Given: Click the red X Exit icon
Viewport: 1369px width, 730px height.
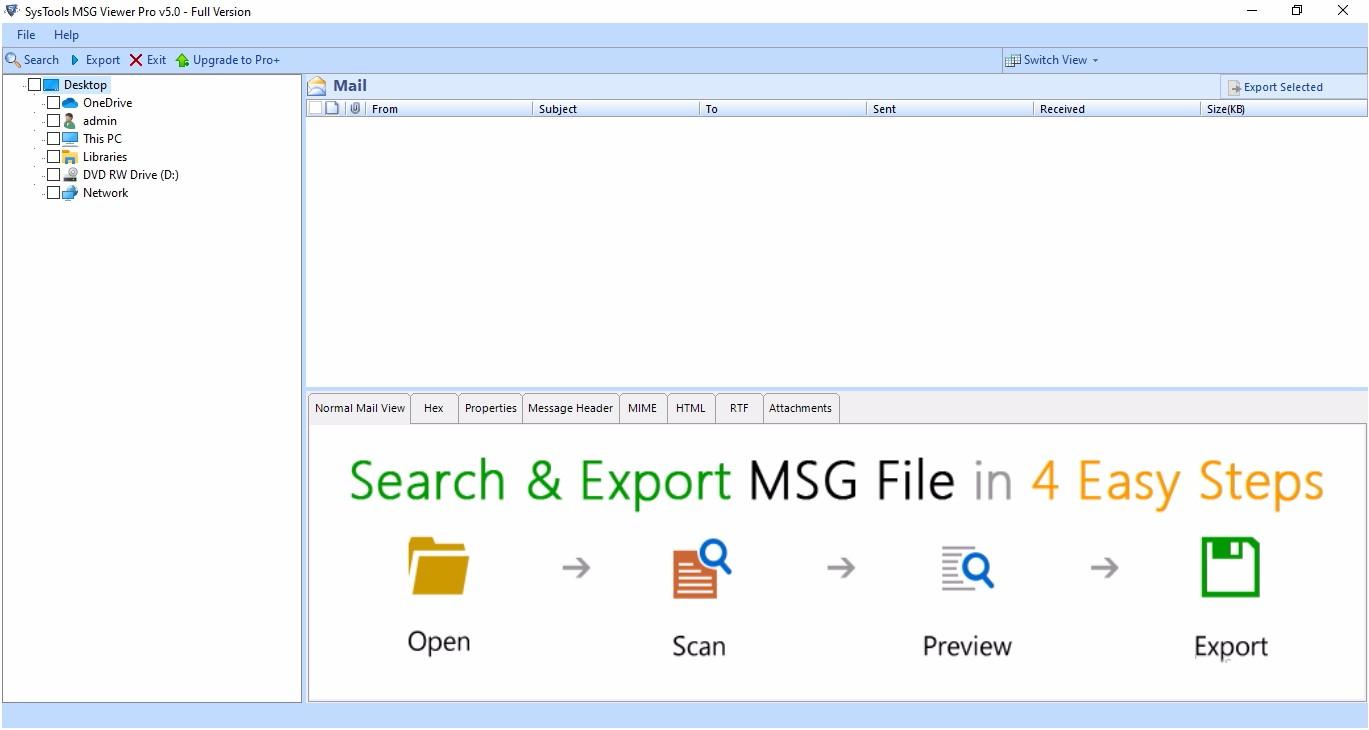Looking at the screenshot, I should coord(136,60).
